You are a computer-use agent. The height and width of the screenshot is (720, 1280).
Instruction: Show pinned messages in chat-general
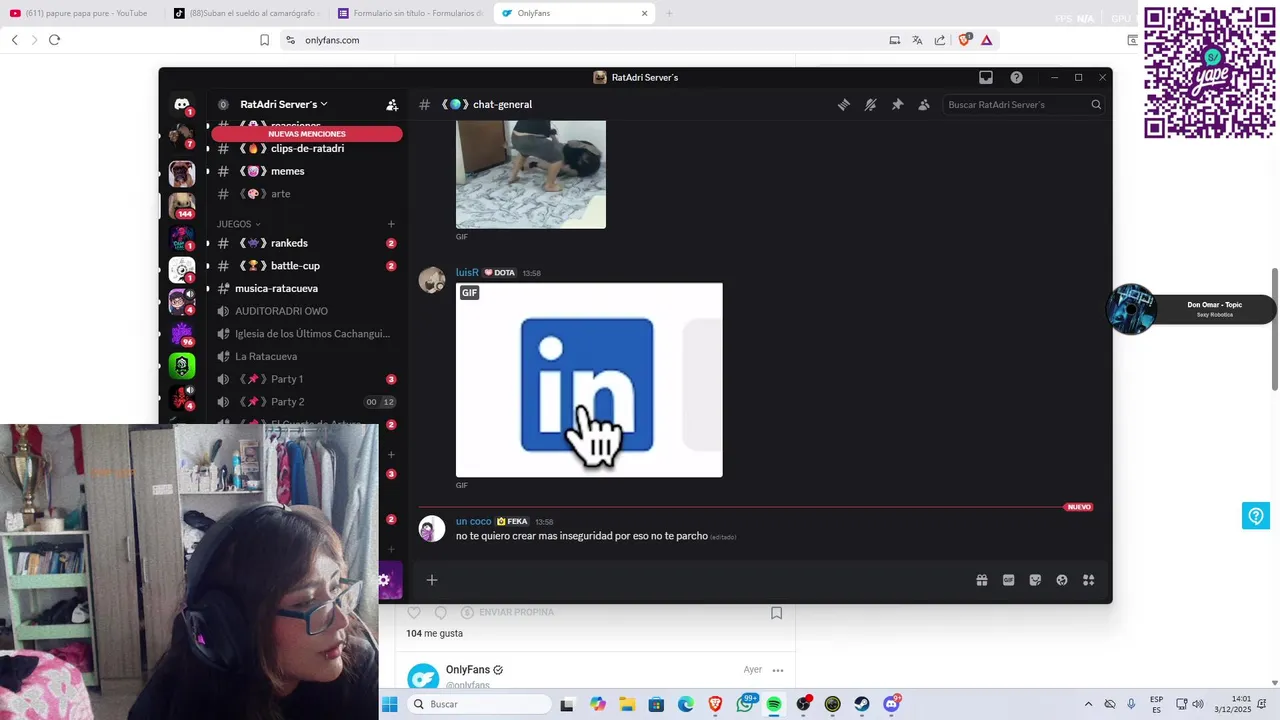click(x=897, y=104)
